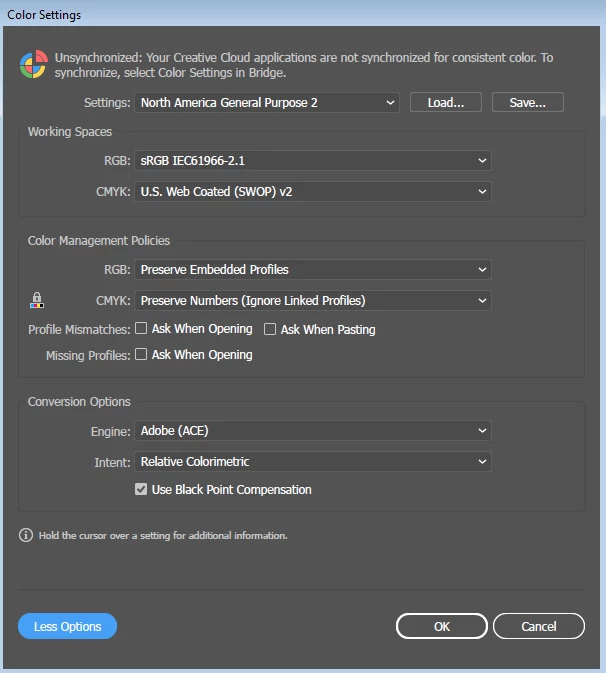Enable Missing Profiles Ask When Opening
The image size is (606, 673).
click(x=141, y=354)
